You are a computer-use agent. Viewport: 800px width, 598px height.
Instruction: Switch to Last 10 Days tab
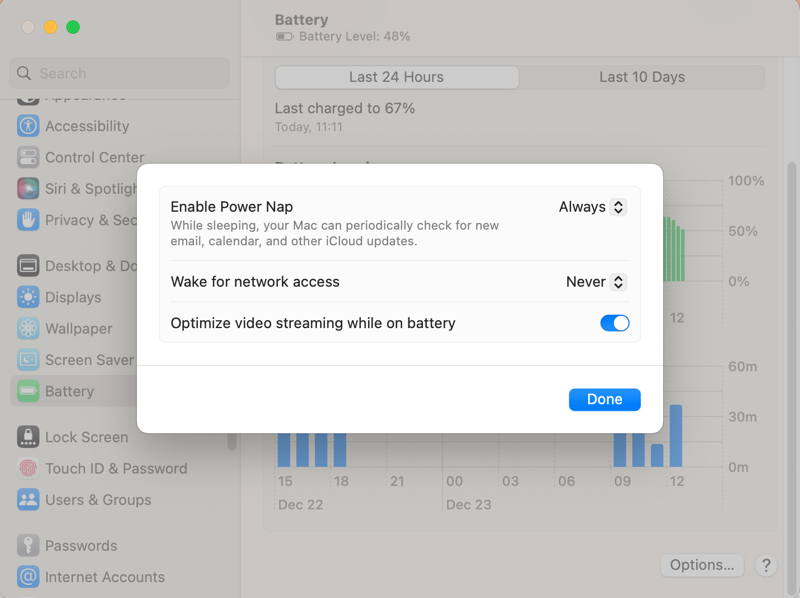(642, 77)
